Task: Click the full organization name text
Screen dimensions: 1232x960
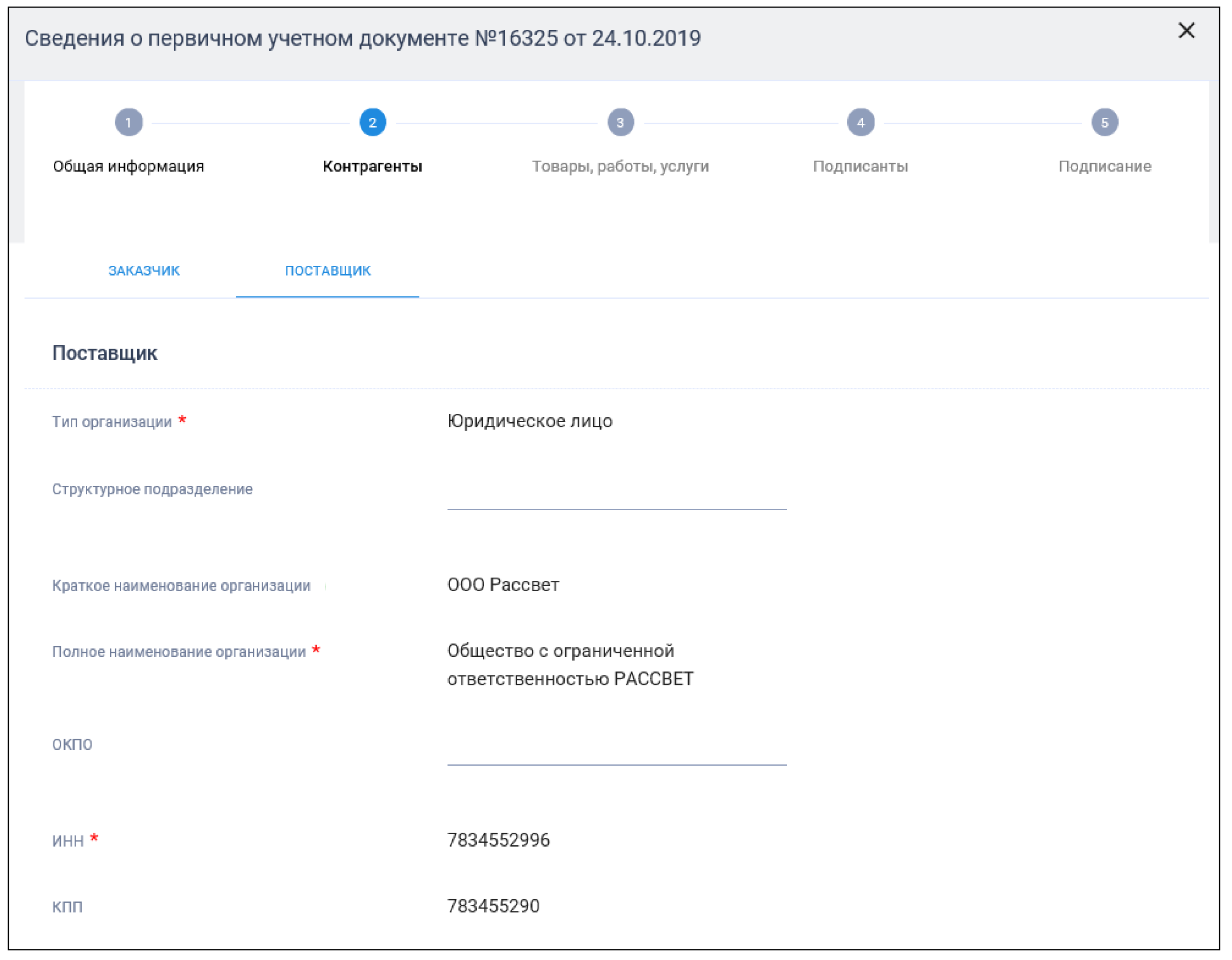Action: (570, 665)
